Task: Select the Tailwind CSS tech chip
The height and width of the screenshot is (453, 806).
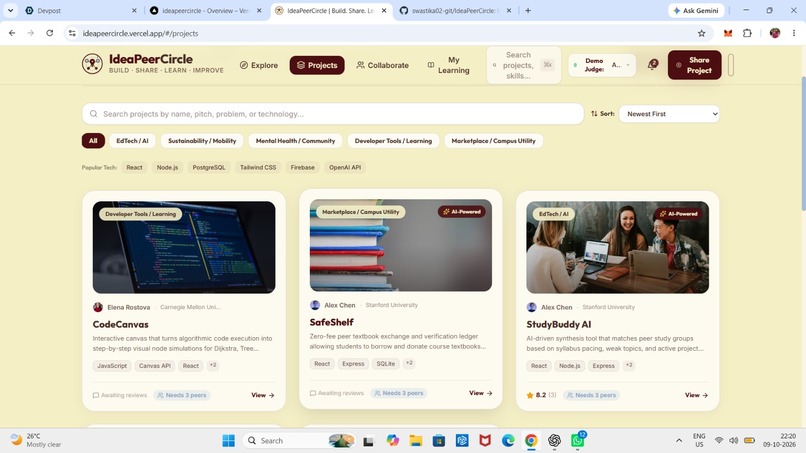Action: tap(258, 167)
